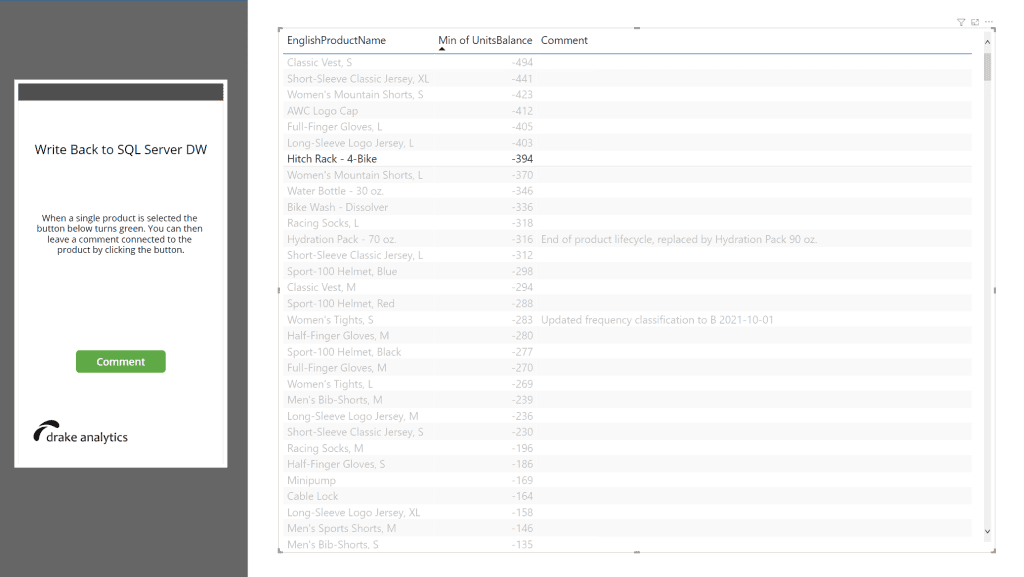Sort by Min of UnitsBalance column header
This screenshot has width=1024, height=577.
click(x=485, y=40)
